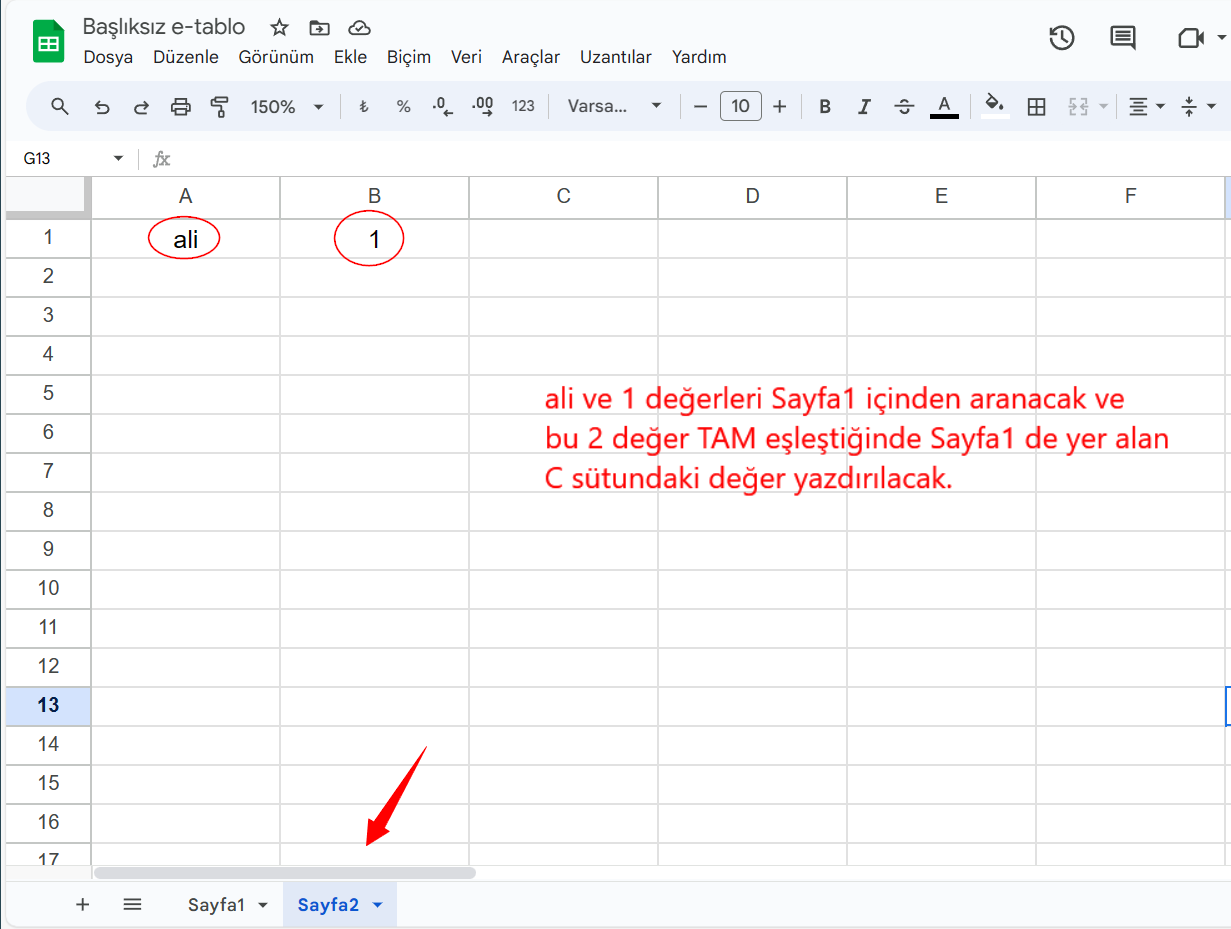Increase decimal places
Image resolution: width=1231 pixels, height=929 pixels.
click(x=483, y=106)
